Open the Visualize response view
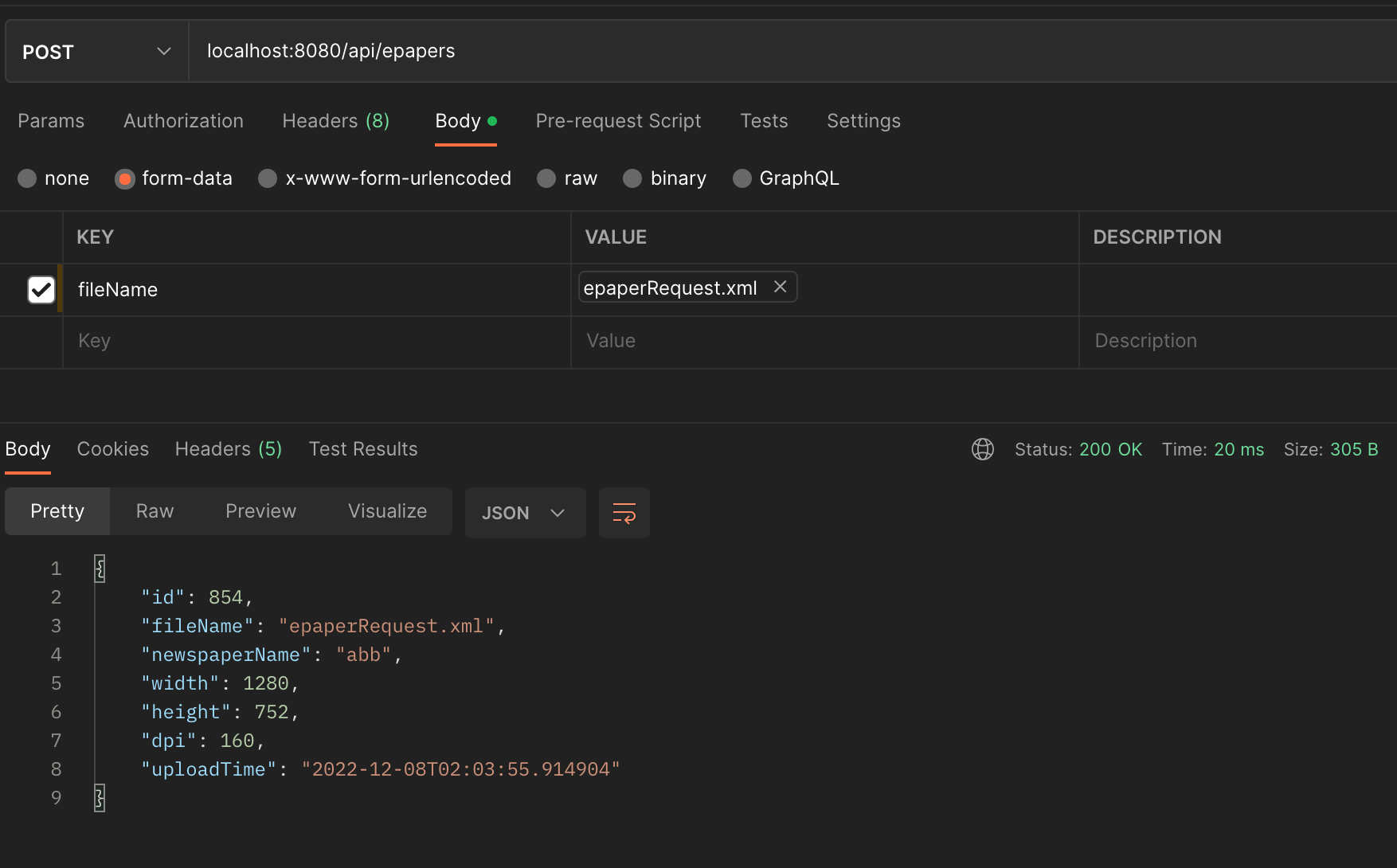Image resolution: width=1397 pixels, height=868 pixels. coord(387,511)
